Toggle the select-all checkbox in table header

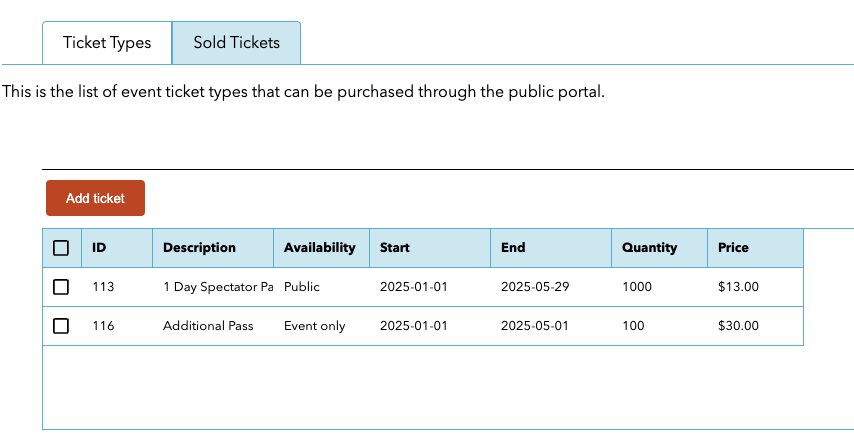pyautogui.click(x=61, y=248)
